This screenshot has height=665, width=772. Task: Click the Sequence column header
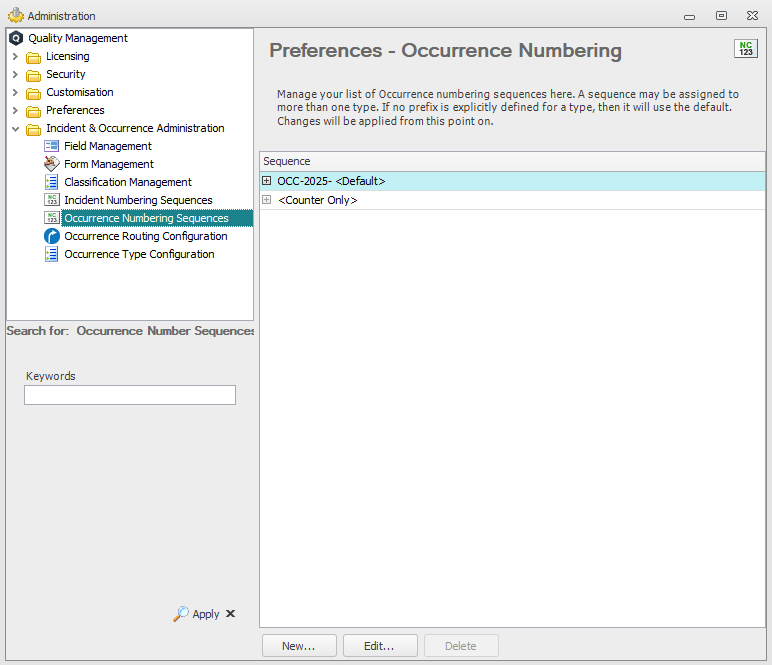tap(512, 161)
